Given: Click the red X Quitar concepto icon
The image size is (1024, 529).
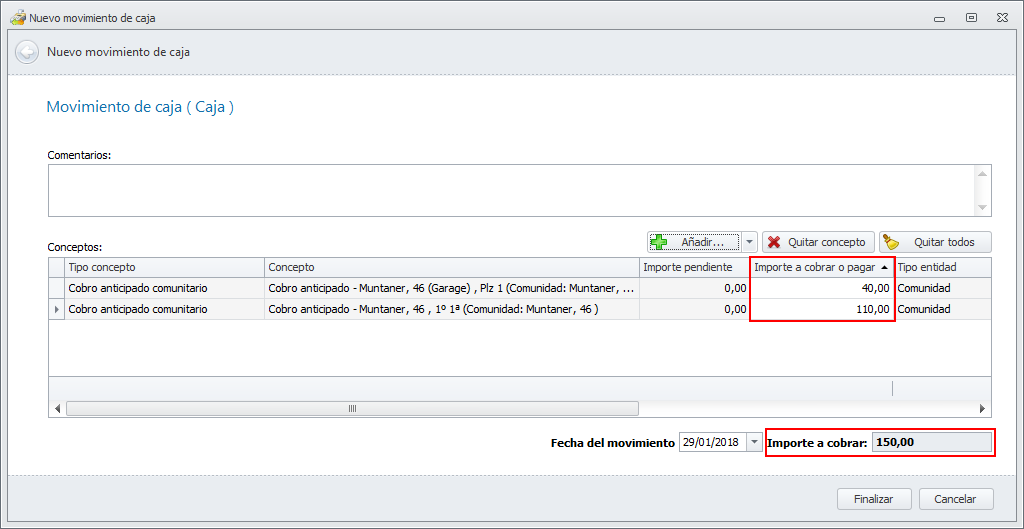Looking at the screenshot, I should point(775,242).
